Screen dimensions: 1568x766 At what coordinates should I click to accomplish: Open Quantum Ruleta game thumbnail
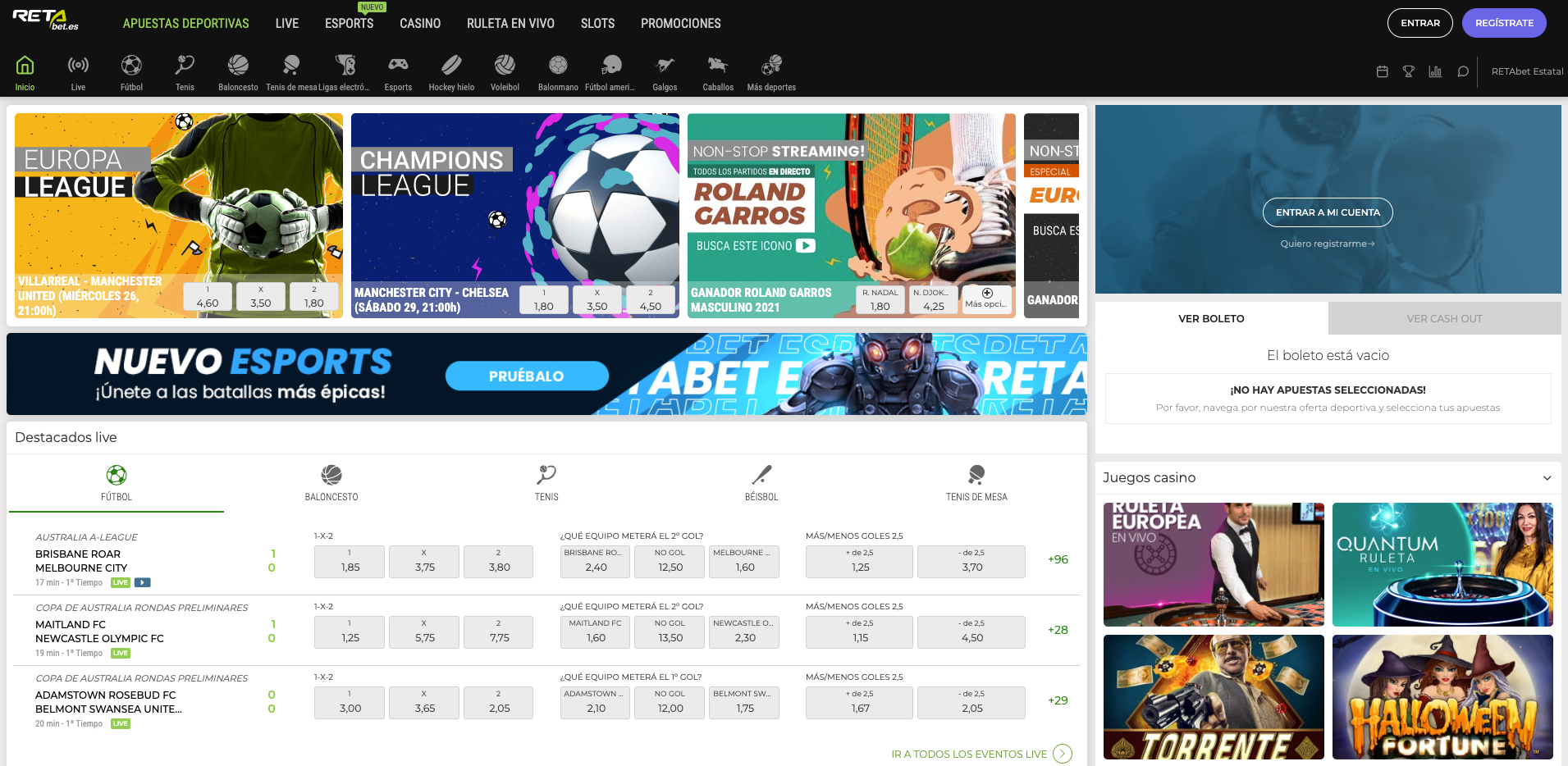[x=1442, y=564]
